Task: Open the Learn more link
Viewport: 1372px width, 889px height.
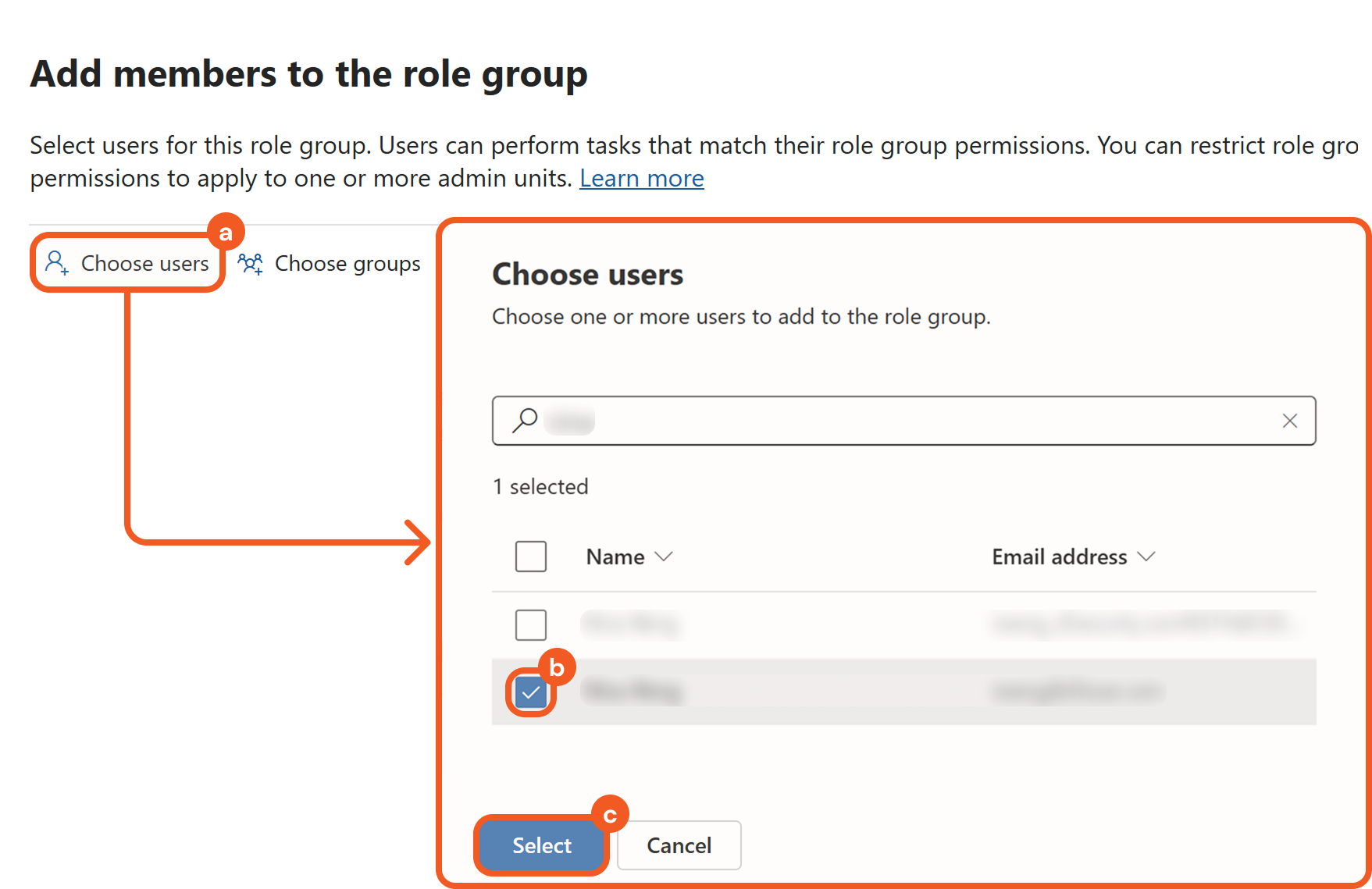Action: (x=641, y=179)
